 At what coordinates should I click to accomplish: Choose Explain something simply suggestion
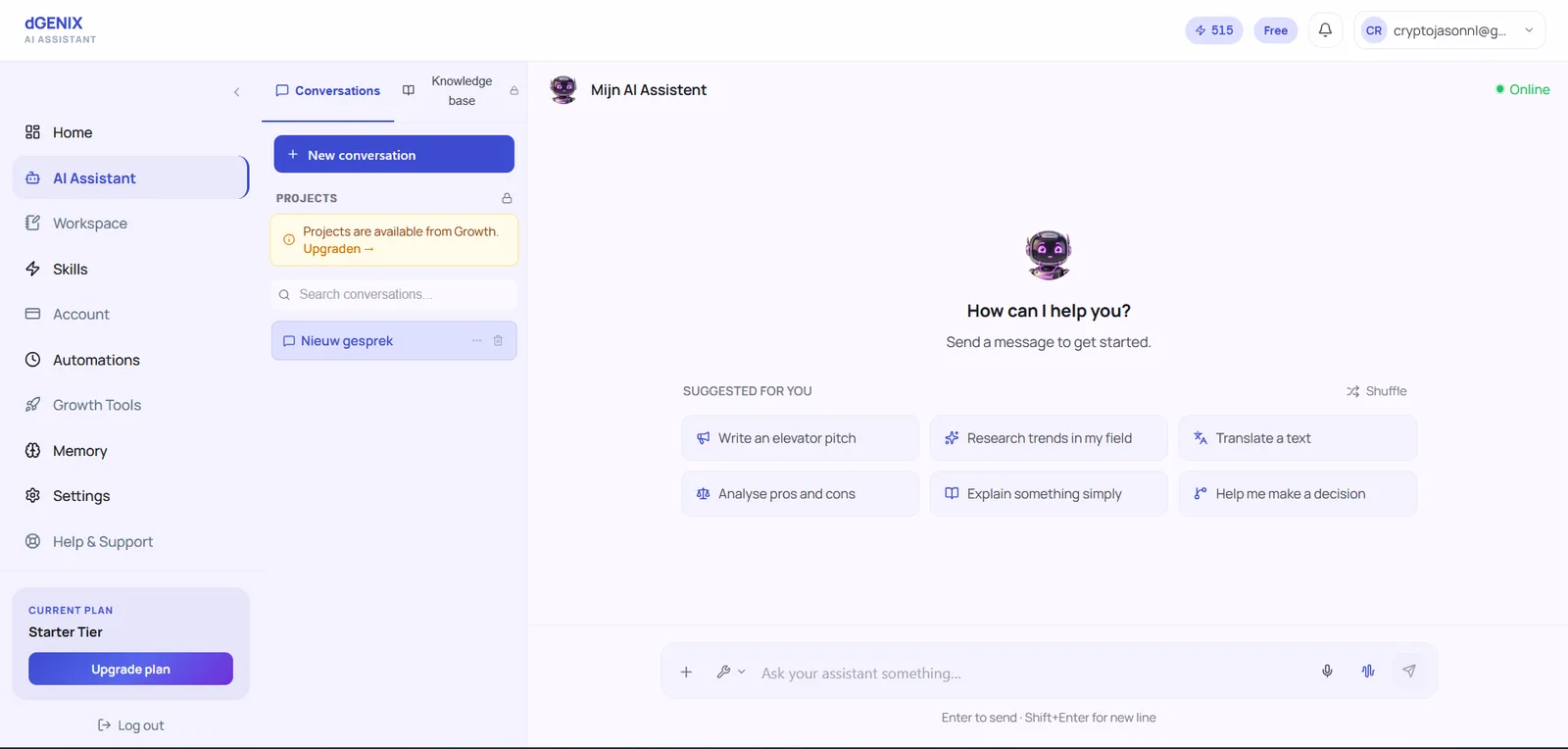click(x=1049, y=494)
